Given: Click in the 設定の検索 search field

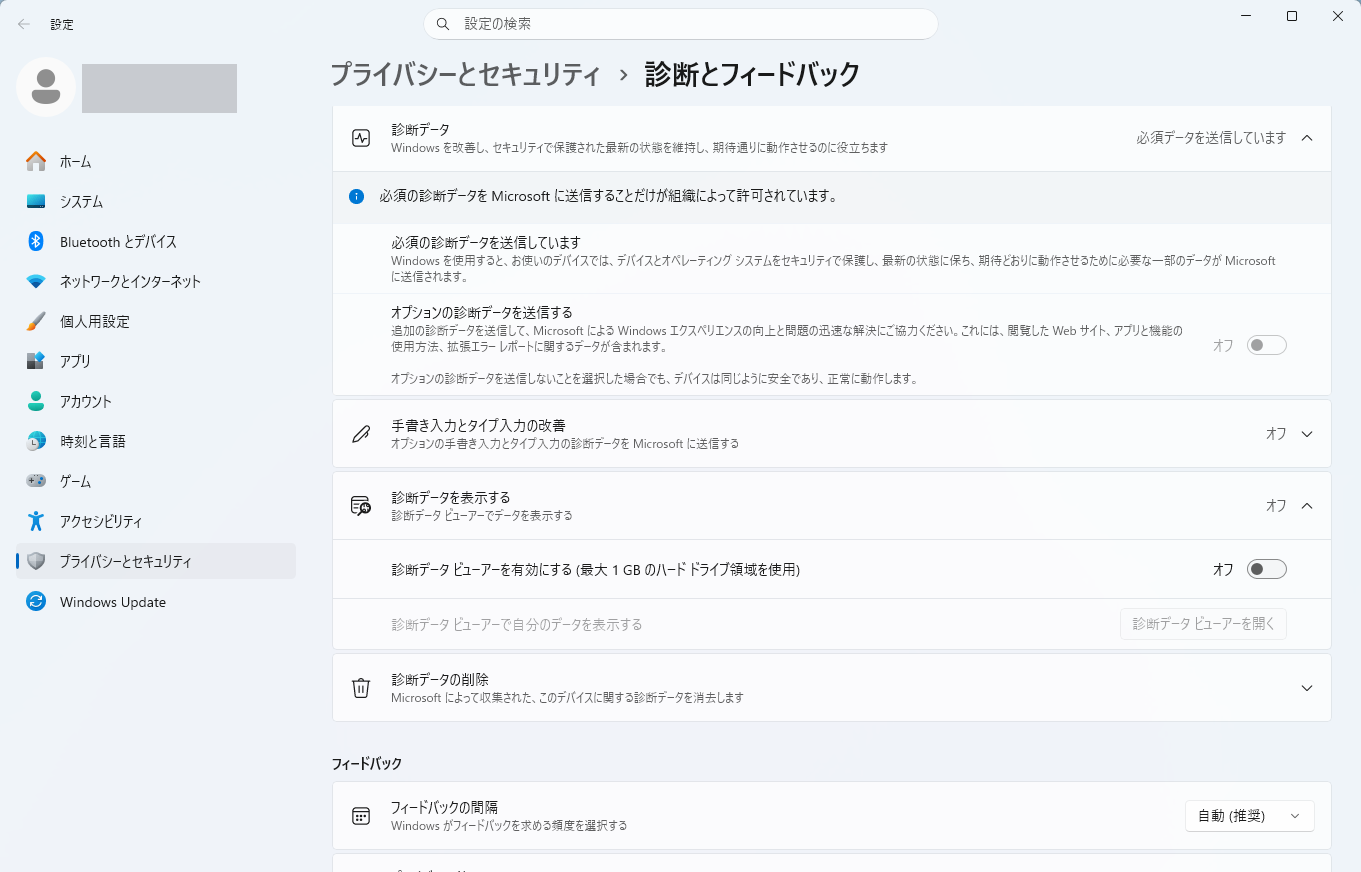Looking at the screenshot, I should (681, 24).
